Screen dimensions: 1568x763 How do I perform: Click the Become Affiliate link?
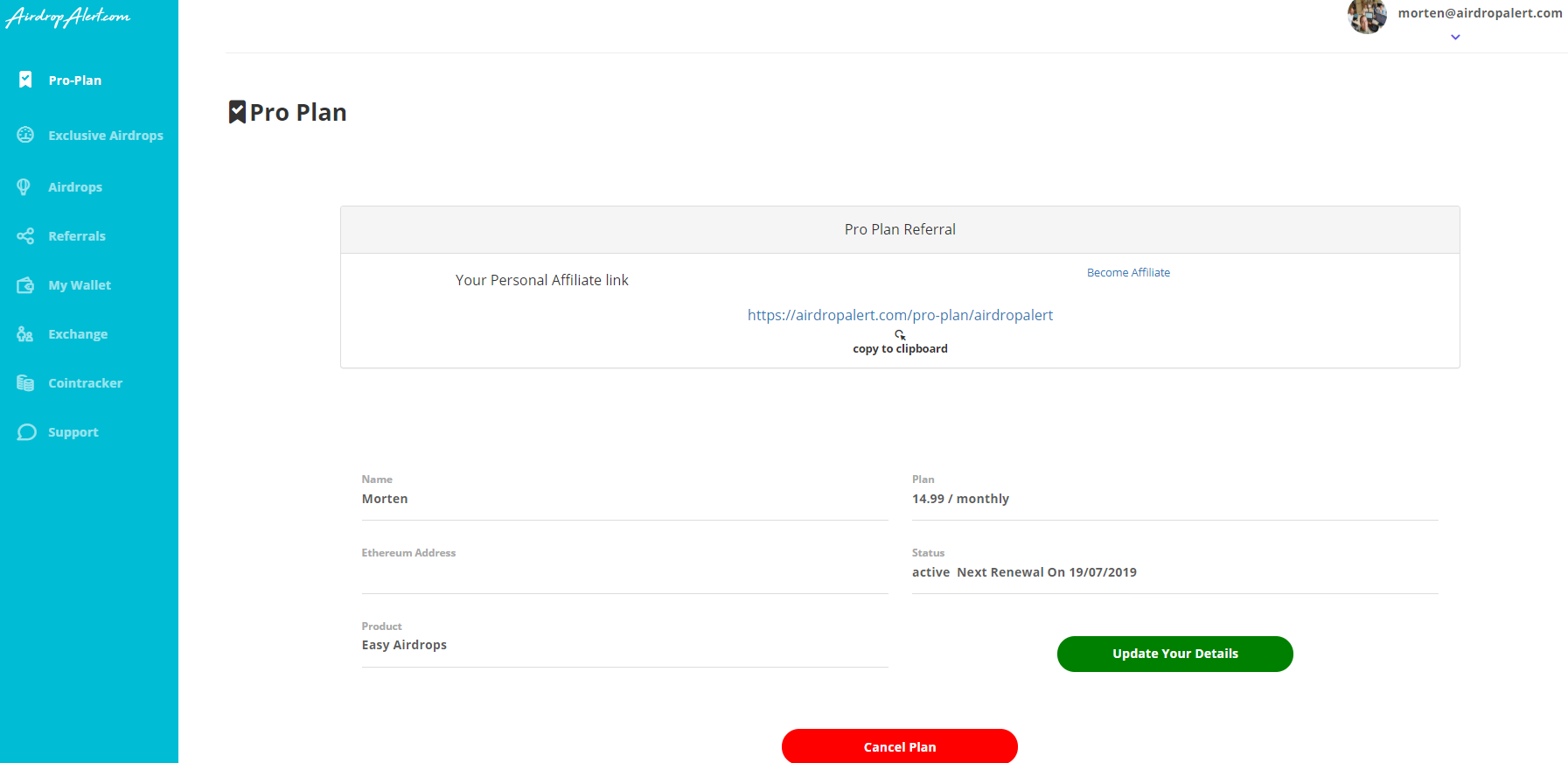[x=1128, y=273]
